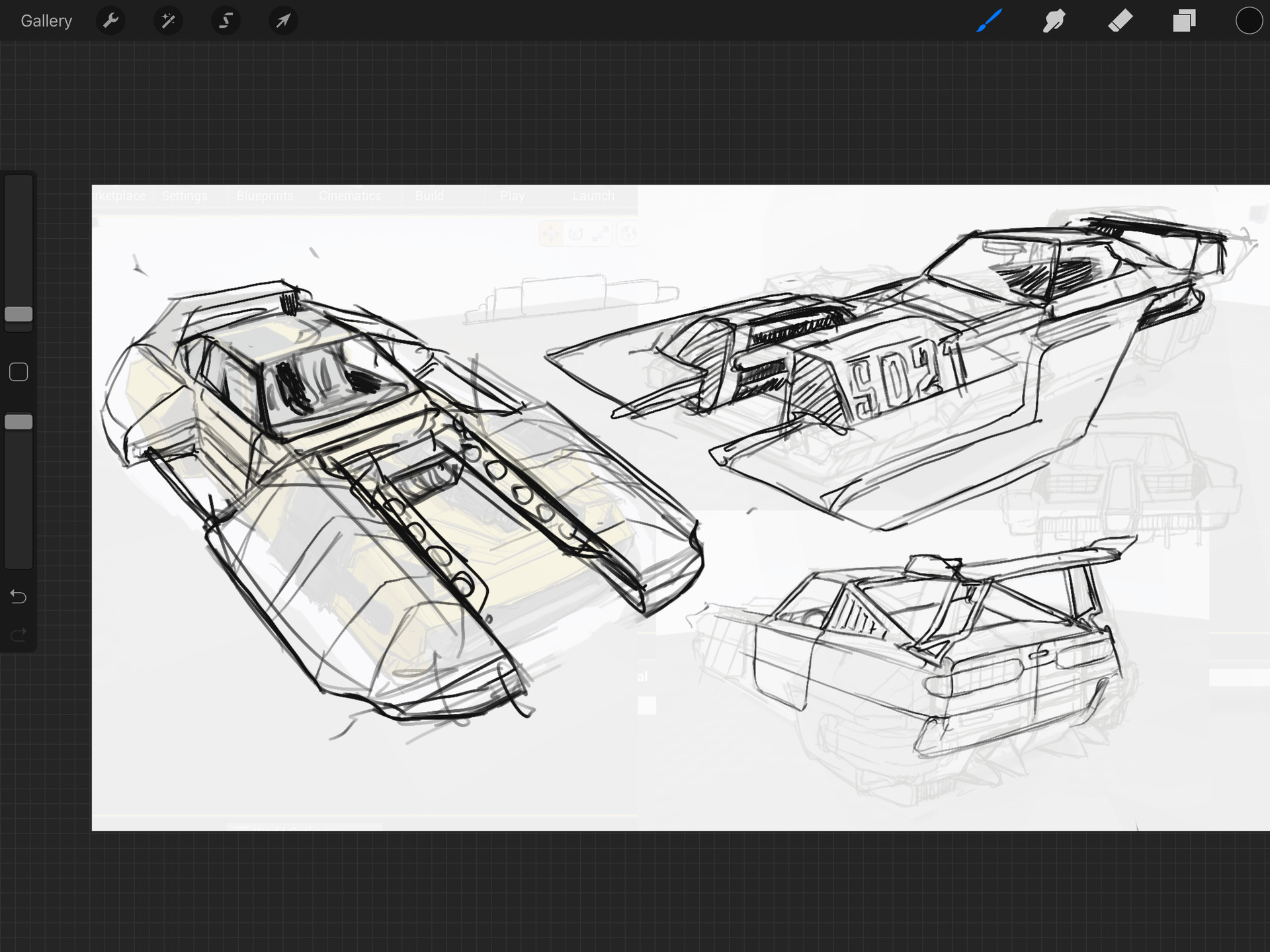1270x952 pixels.
Task: Click the Settings label in the reference screenshot
Action: click(x=185, y=196)
